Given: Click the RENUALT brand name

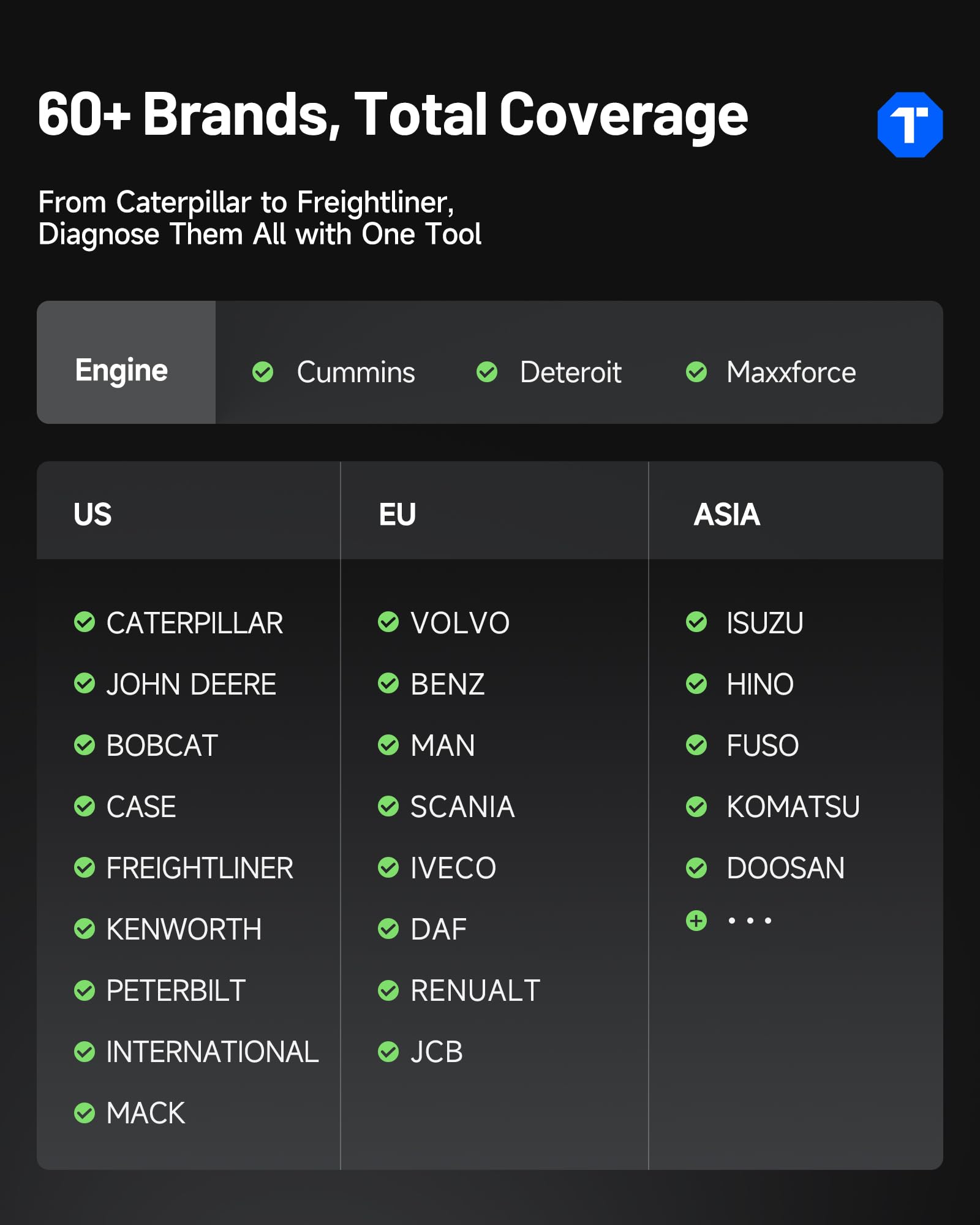Looking at the screenshot, I should pyautogui.click(x=475, y=990).
